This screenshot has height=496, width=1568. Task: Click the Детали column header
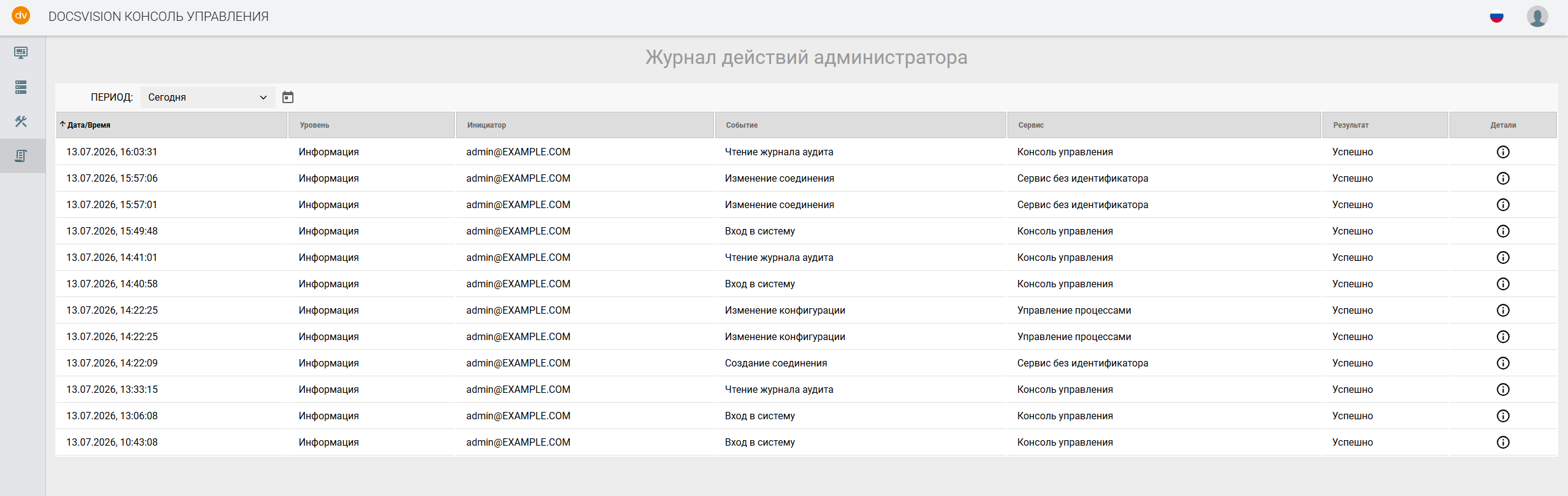tap(1503, 125)
